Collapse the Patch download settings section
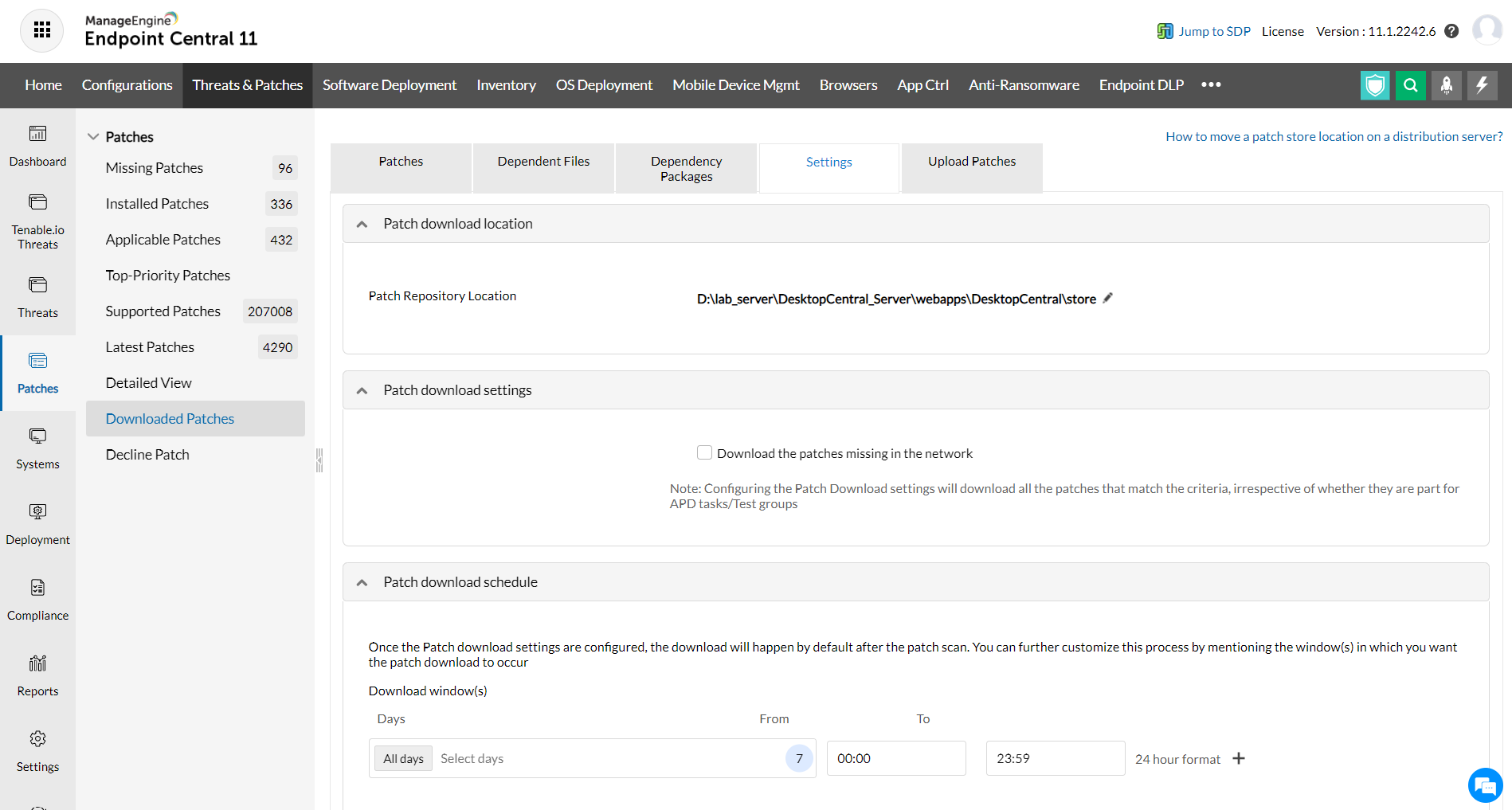Image resolution: width=1512 pixels, height=810 pixels. [362, 390]
